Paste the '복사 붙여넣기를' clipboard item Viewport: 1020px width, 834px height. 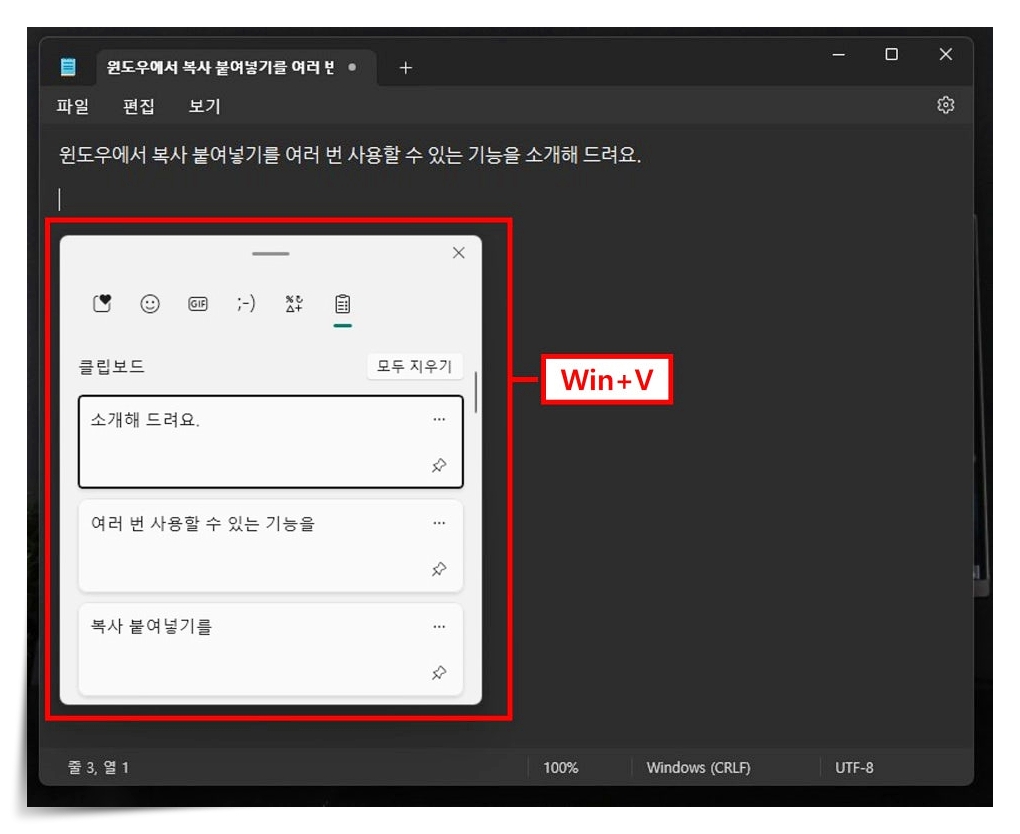click(x=271, y=649)
